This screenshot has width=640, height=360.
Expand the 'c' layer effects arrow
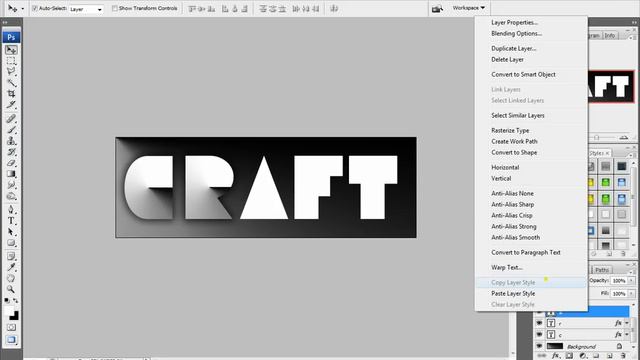tap(627, 334)
